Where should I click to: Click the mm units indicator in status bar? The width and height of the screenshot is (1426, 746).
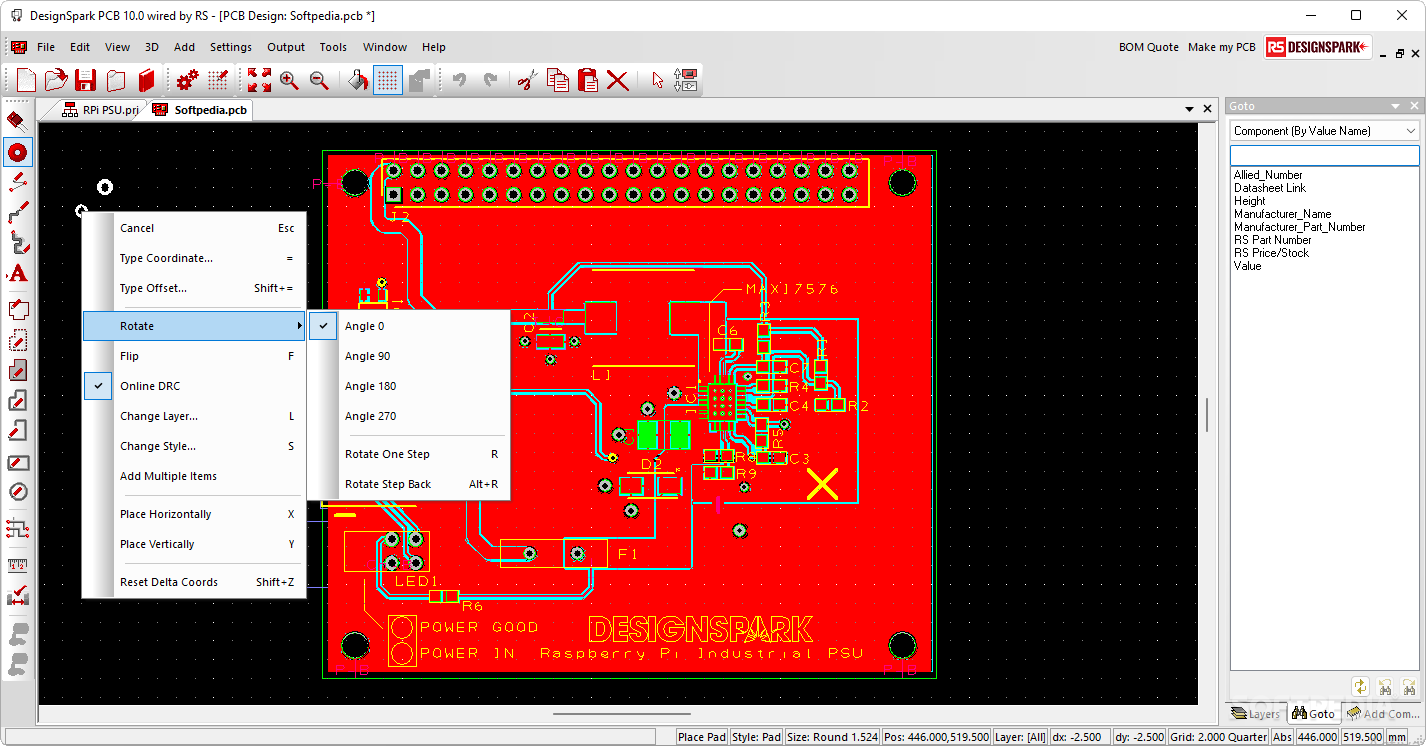point(1395,737)
